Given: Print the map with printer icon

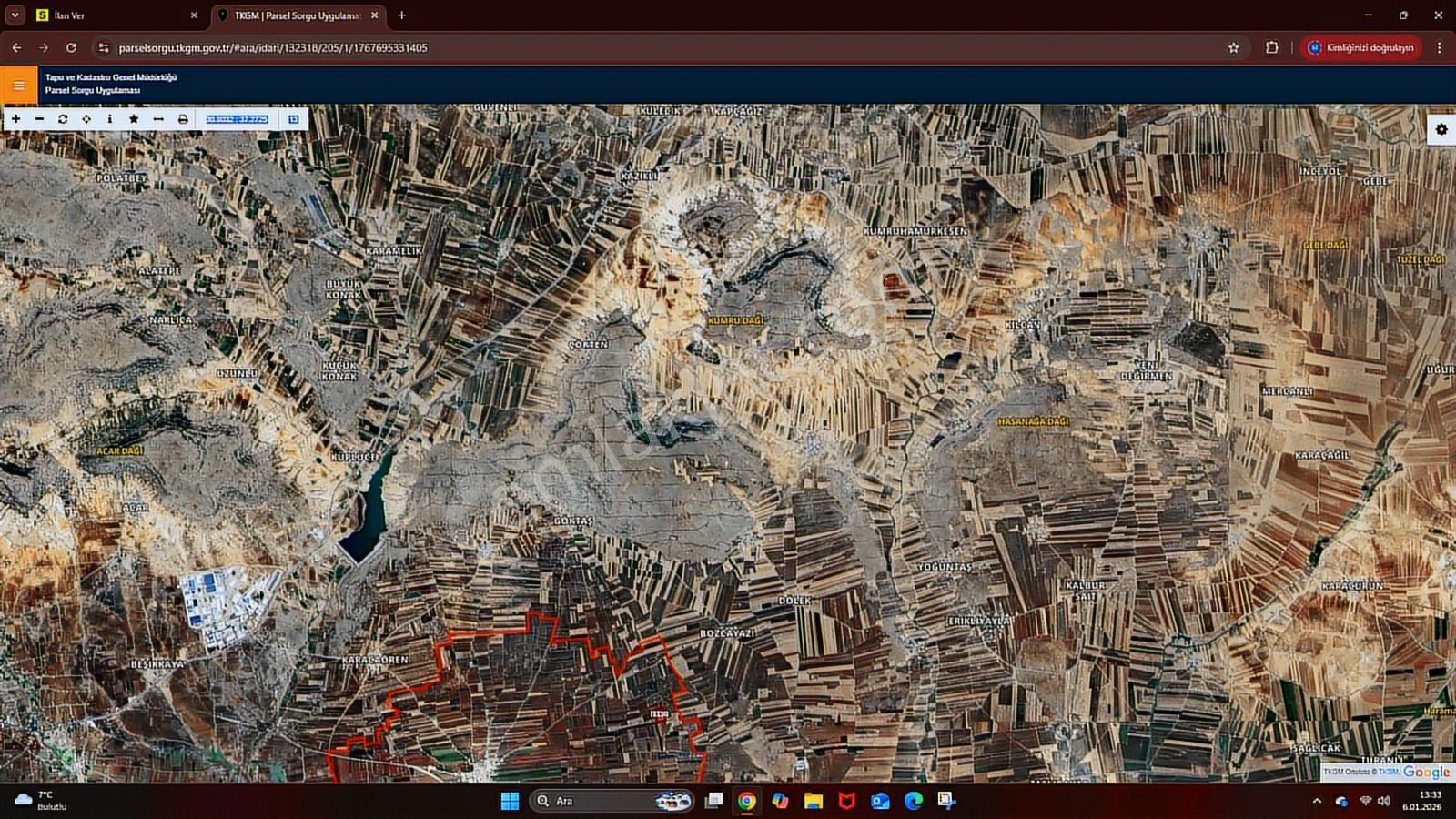Looking at the screenshot, I should coord(183,119).
